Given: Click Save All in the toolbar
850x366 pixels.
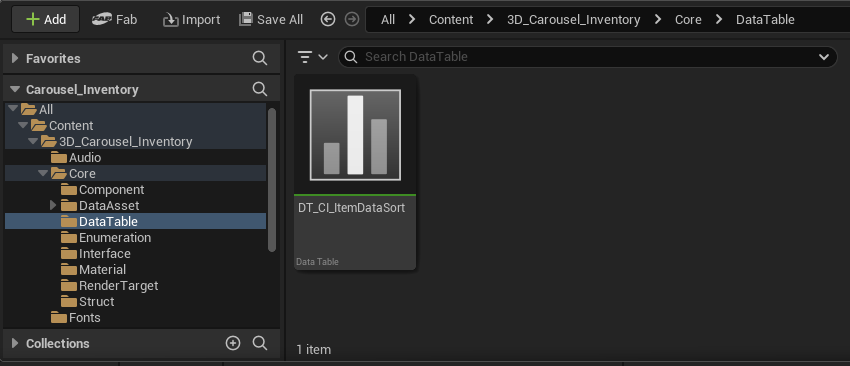Looking at the screenshot, I should [x=271, y=20].
